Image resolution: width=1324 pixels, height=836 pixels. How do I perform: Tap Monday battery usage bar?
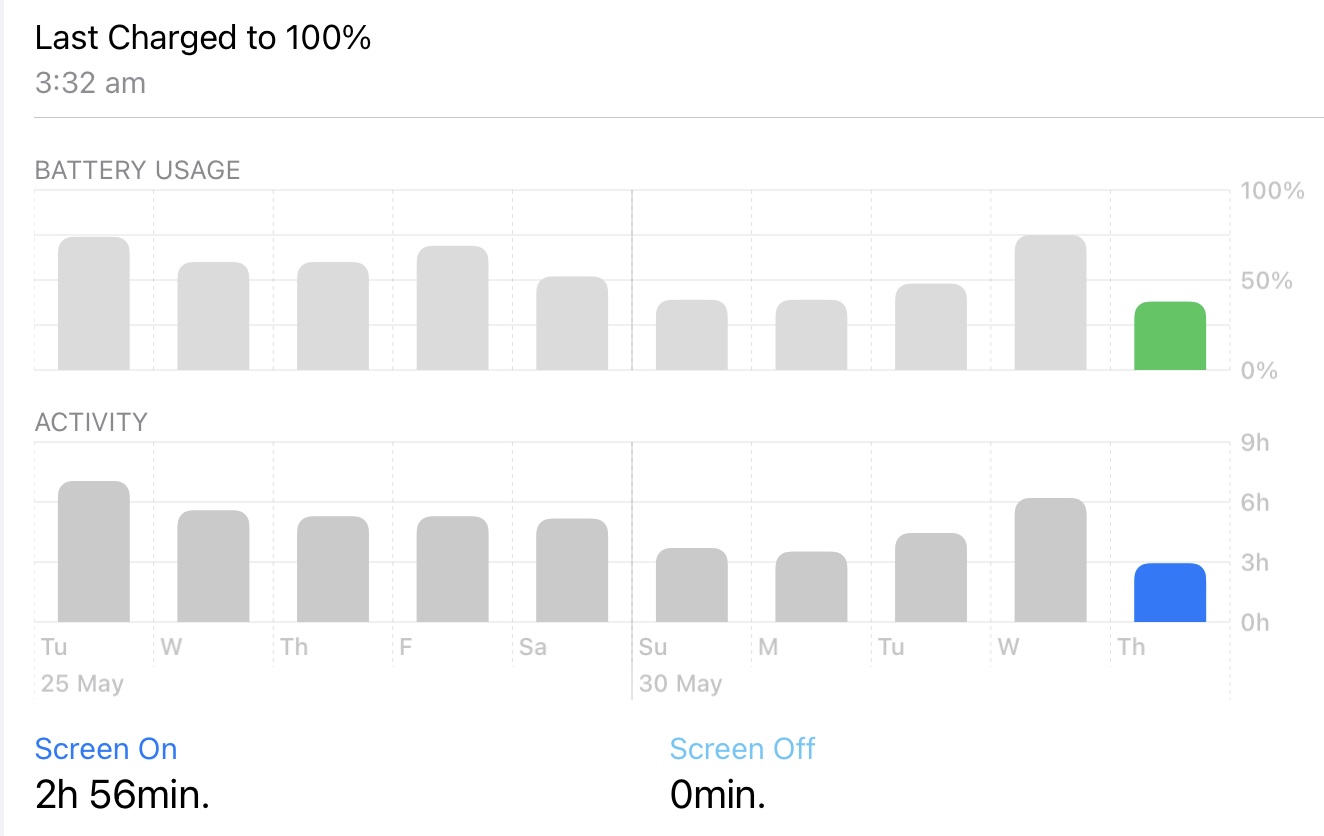(811, 335)
